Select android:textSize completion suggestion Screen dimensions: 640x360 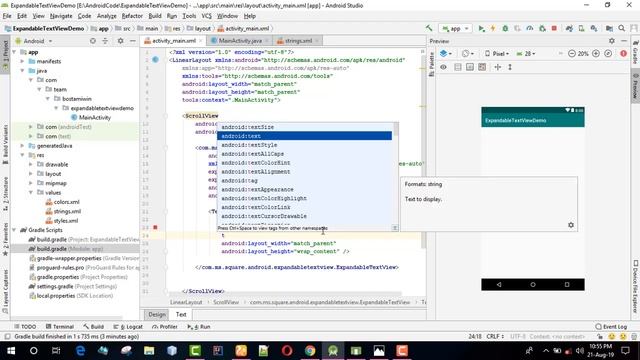pyautogui.click(x=304, y=127)
